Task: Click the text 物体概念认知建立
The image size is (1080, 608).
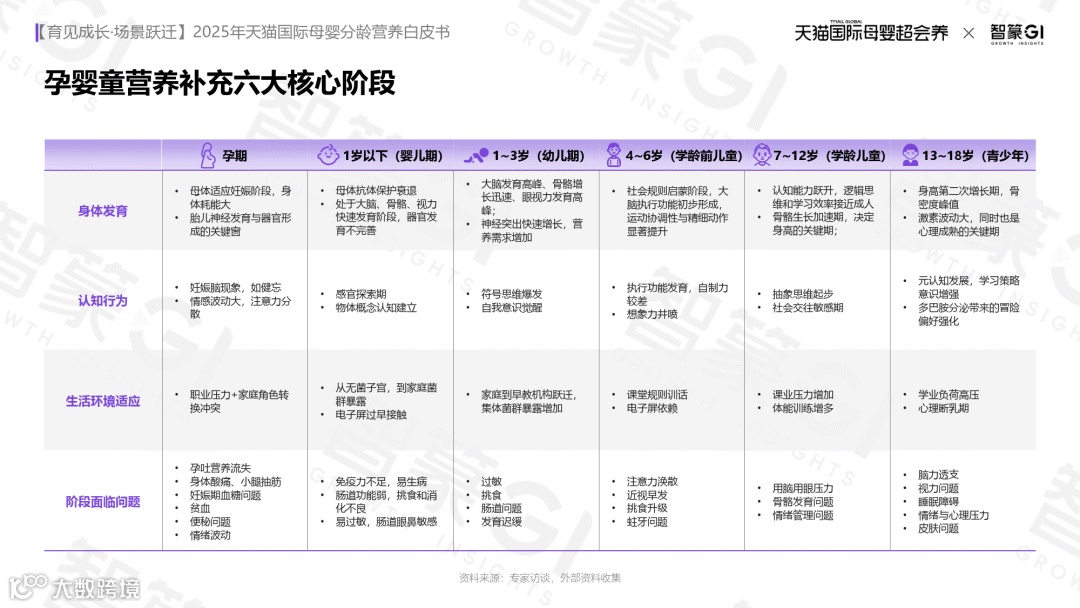Action: click(375, 308)
